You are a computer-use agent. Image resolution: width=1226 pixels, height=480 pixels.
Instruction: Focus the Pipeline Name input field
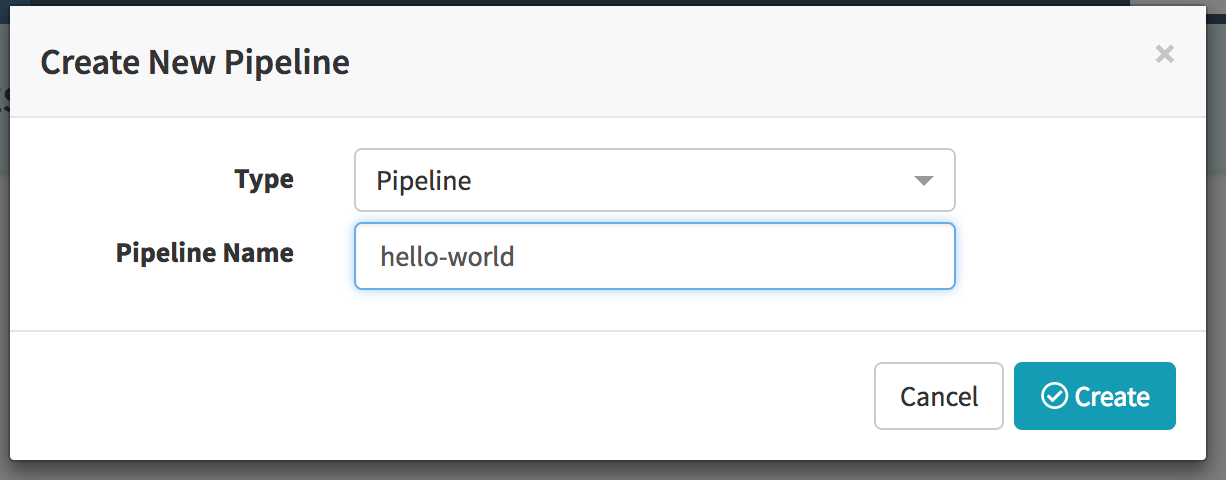(655, 256)
